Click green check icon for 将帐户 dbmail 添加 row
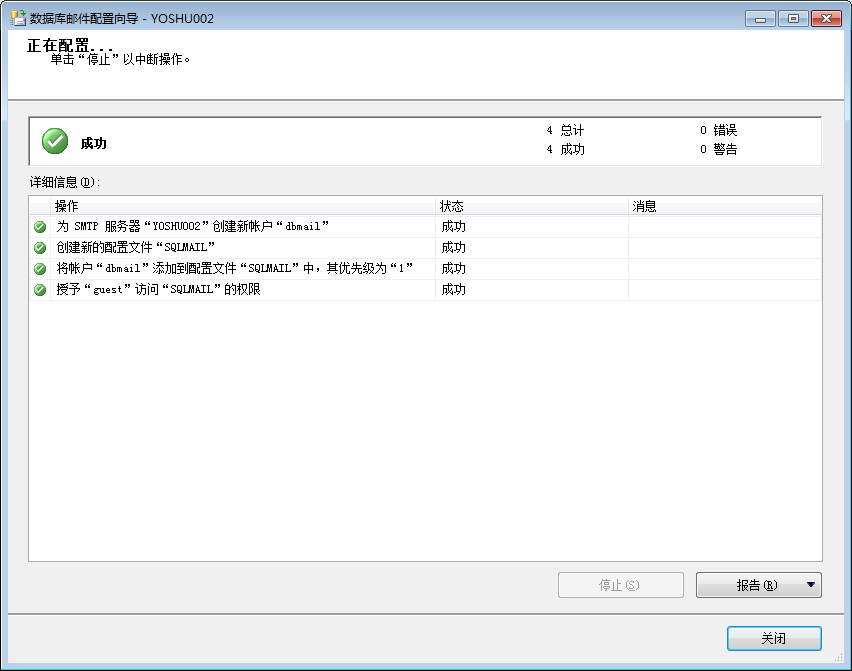 coord(40,268)
